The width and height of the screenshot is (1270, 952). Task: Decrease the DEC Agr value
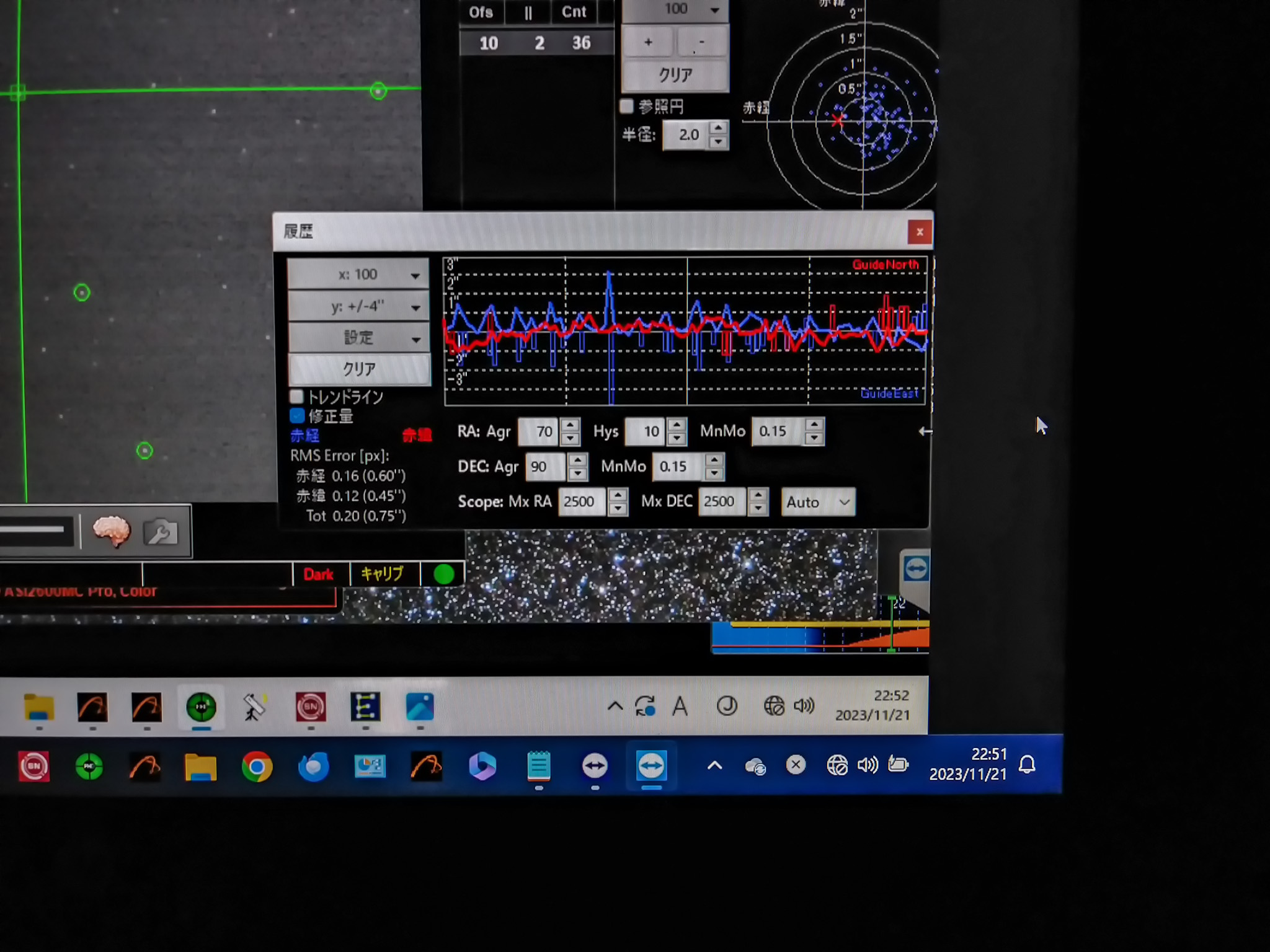tap(577, 474)
